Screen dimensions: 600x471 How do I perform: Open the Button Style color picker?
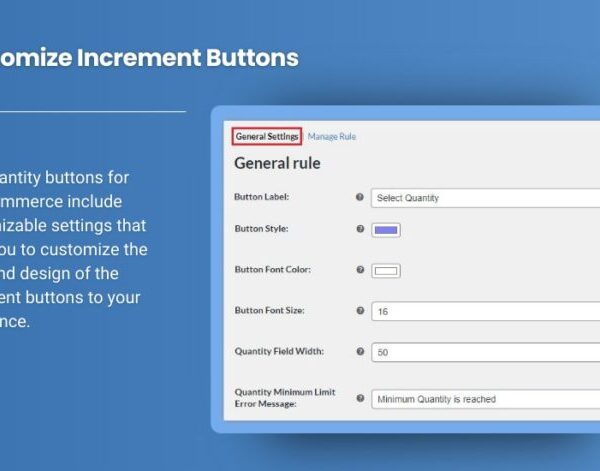point(386,230)
